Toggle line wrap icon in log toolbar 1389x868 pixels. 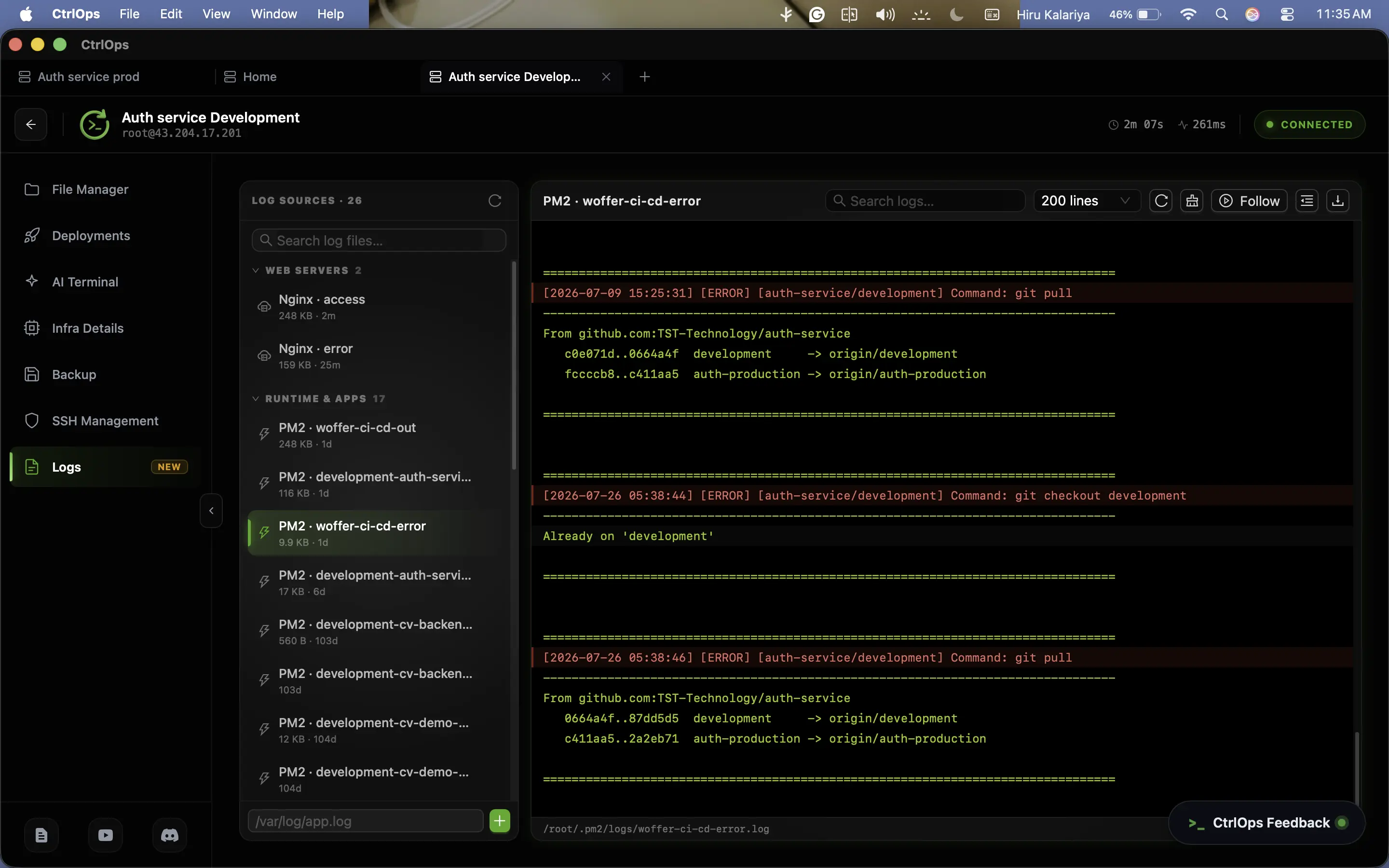[1307, 201]
